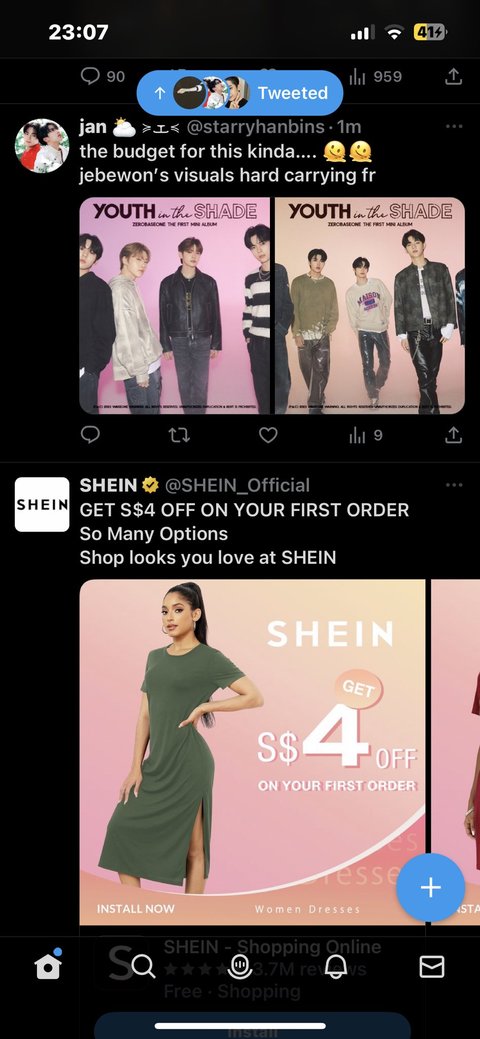Like the starryhanbins tweet
Screen dimensions: 480x1039
click(x=268, y=435)
